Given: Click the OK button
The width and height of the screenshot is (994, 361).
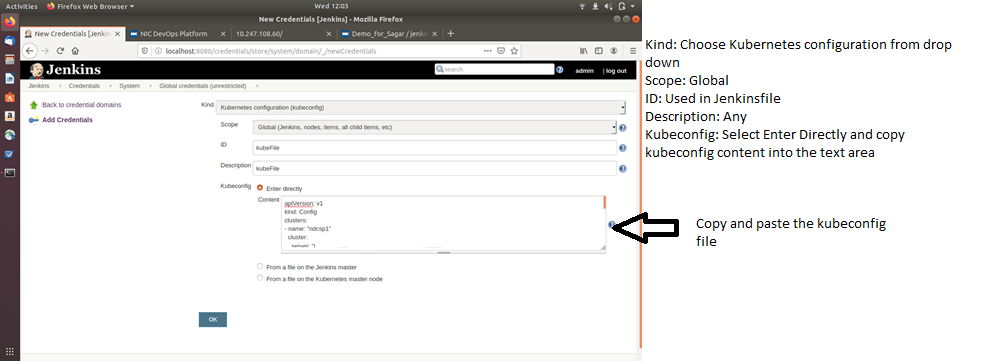Looking at the screenshot, I should point(212,319).
